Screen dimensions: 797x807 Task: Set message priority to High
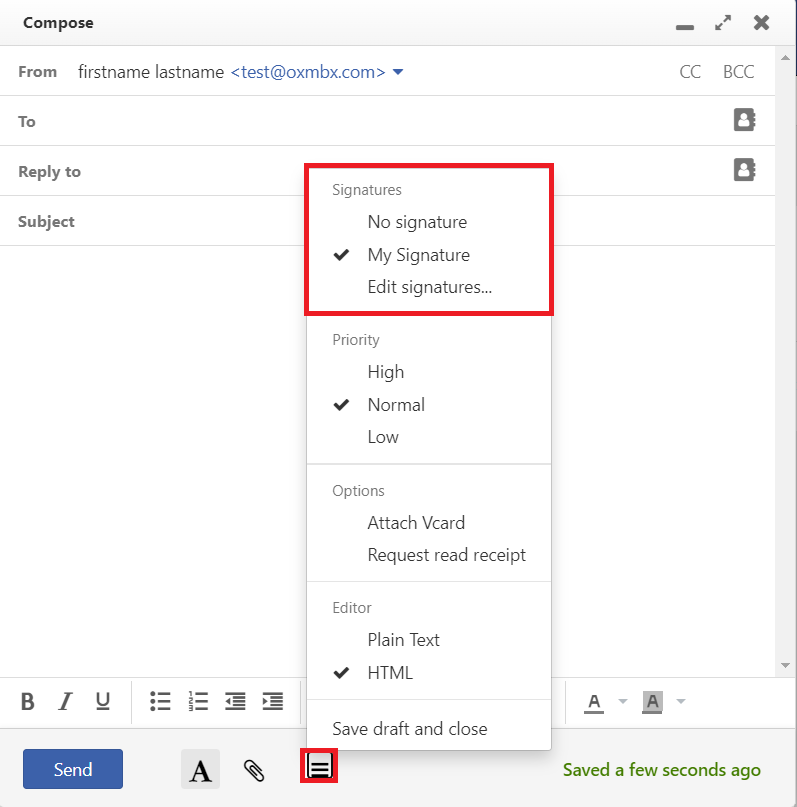click(385, 372)
